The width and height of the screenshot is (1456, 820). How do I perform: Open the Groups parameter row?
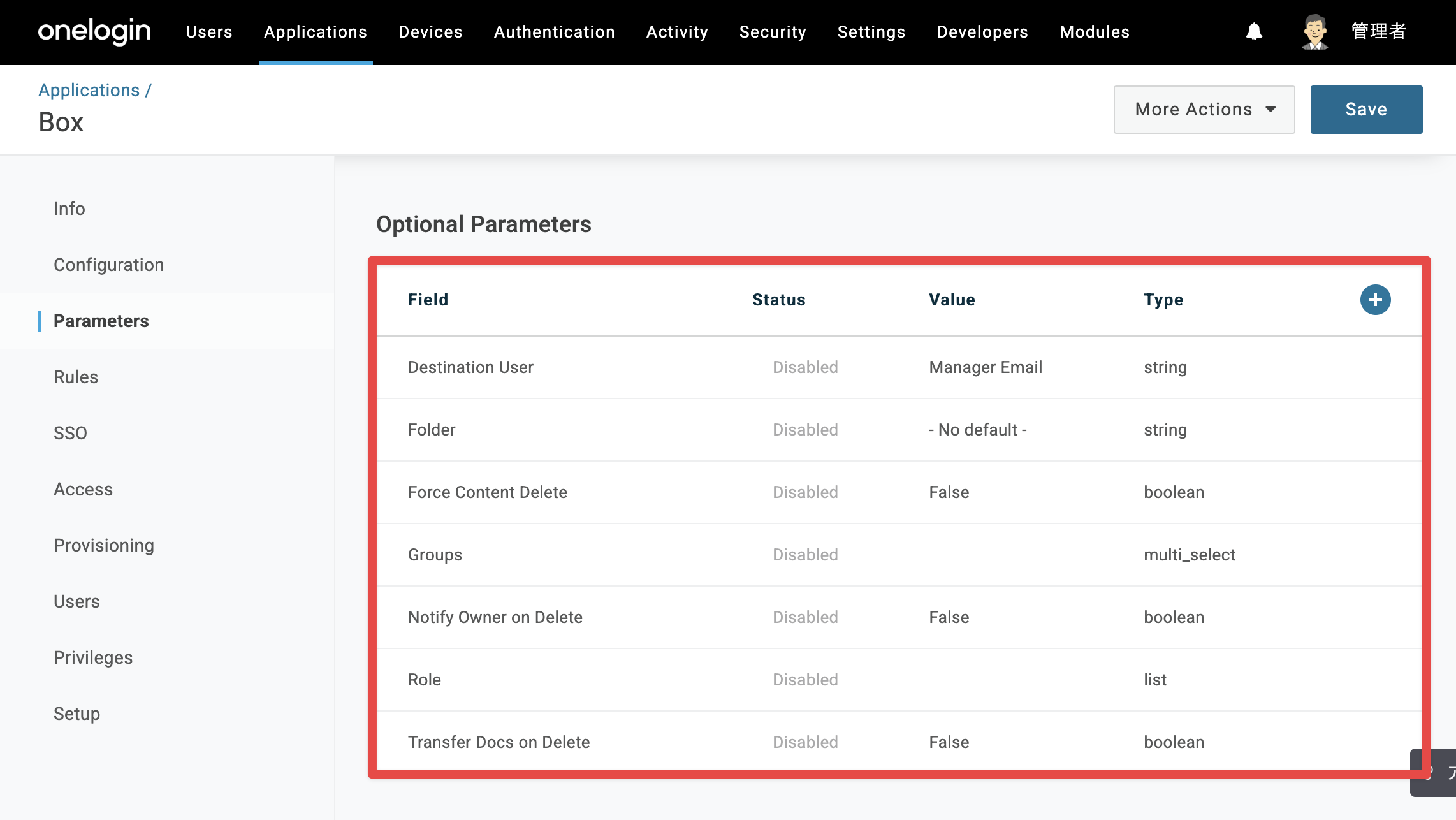click(x=899, y=555)
